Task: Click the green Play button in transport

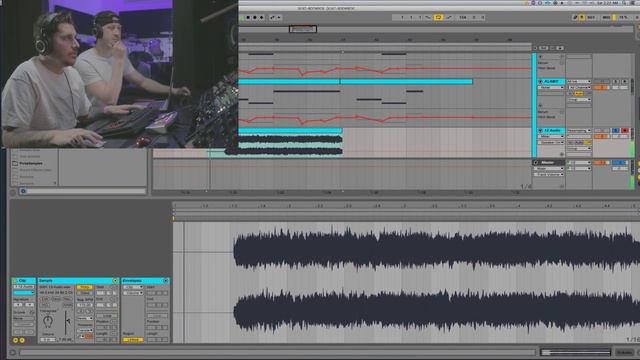Action: [x=242, y=18]
